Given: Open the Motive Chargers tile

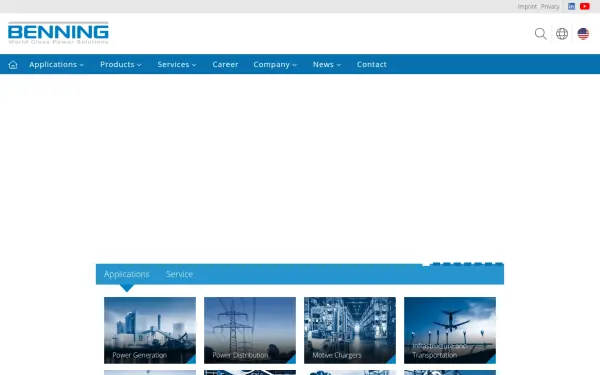Looking at the screenshot, I should pos(350,330).
